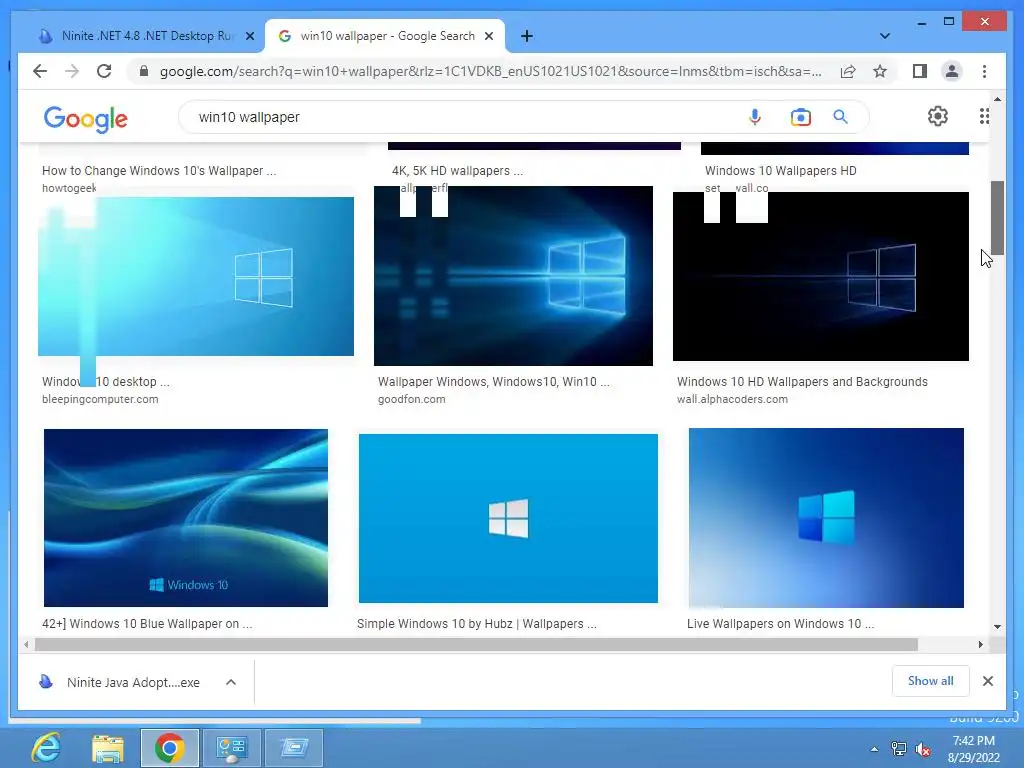
Task: Click the 42+] Windows 10 Blue Wallpaper caption
Action: 147,624
